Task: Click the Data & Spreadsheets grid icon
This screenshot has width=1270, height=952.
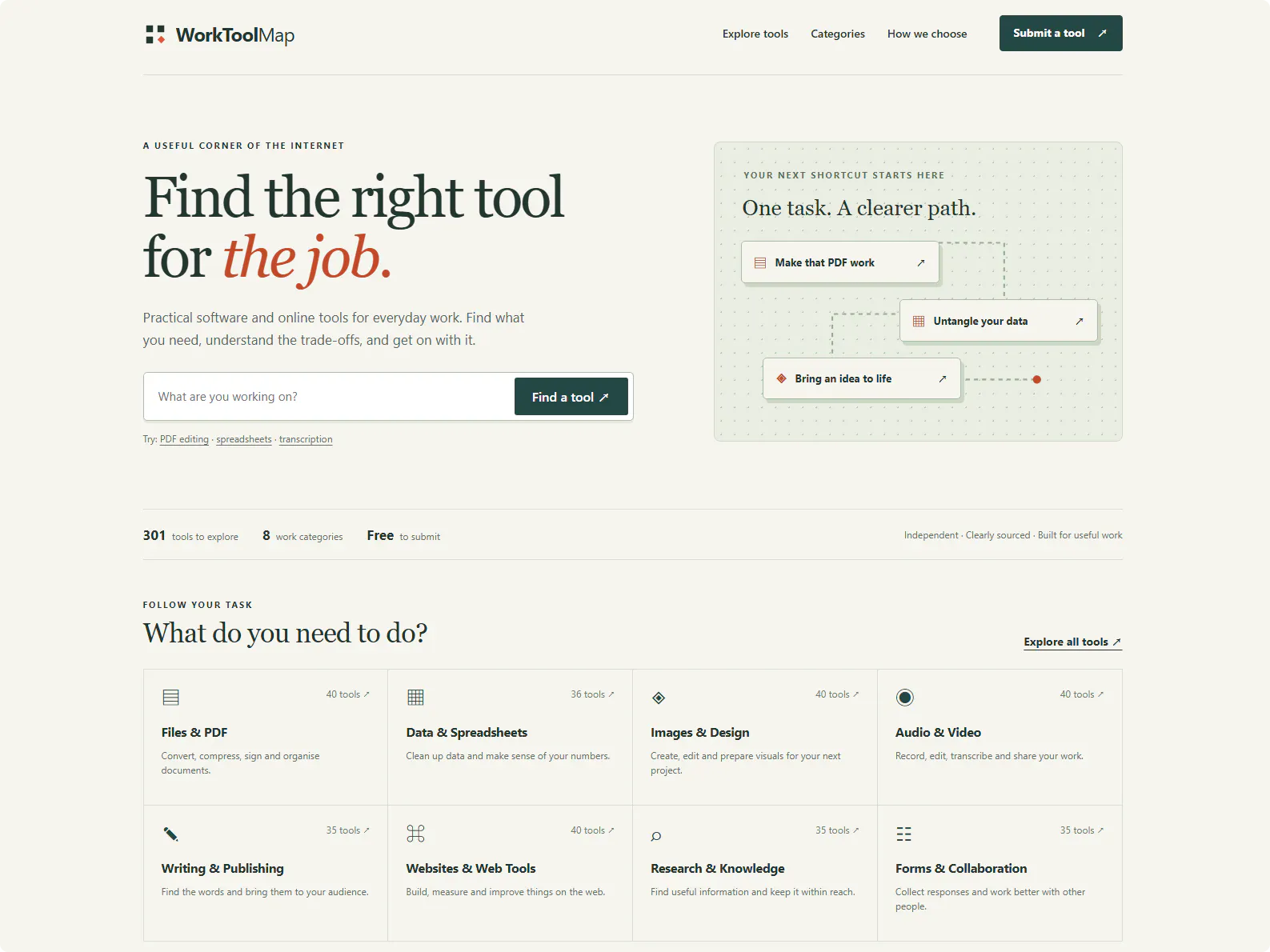Action: point(415,697)
